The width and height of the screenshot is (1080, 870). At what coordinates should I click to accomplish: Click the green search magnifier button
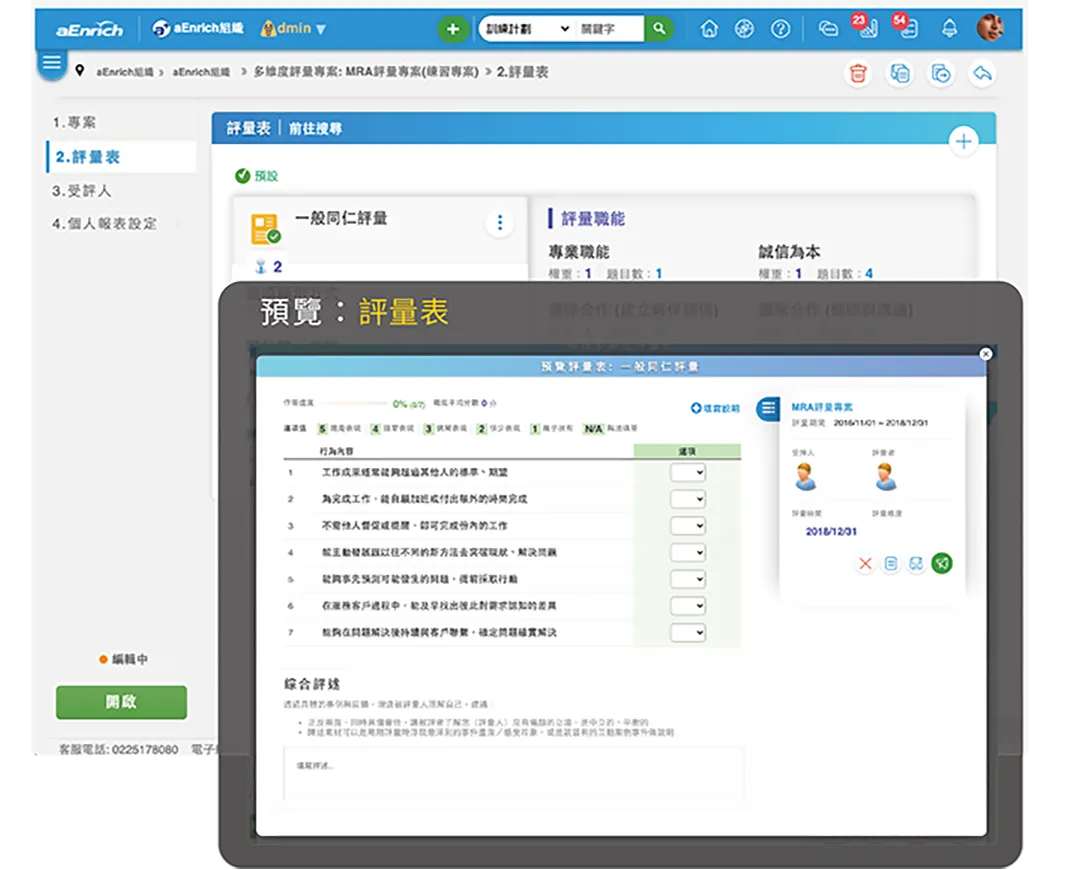658,29
